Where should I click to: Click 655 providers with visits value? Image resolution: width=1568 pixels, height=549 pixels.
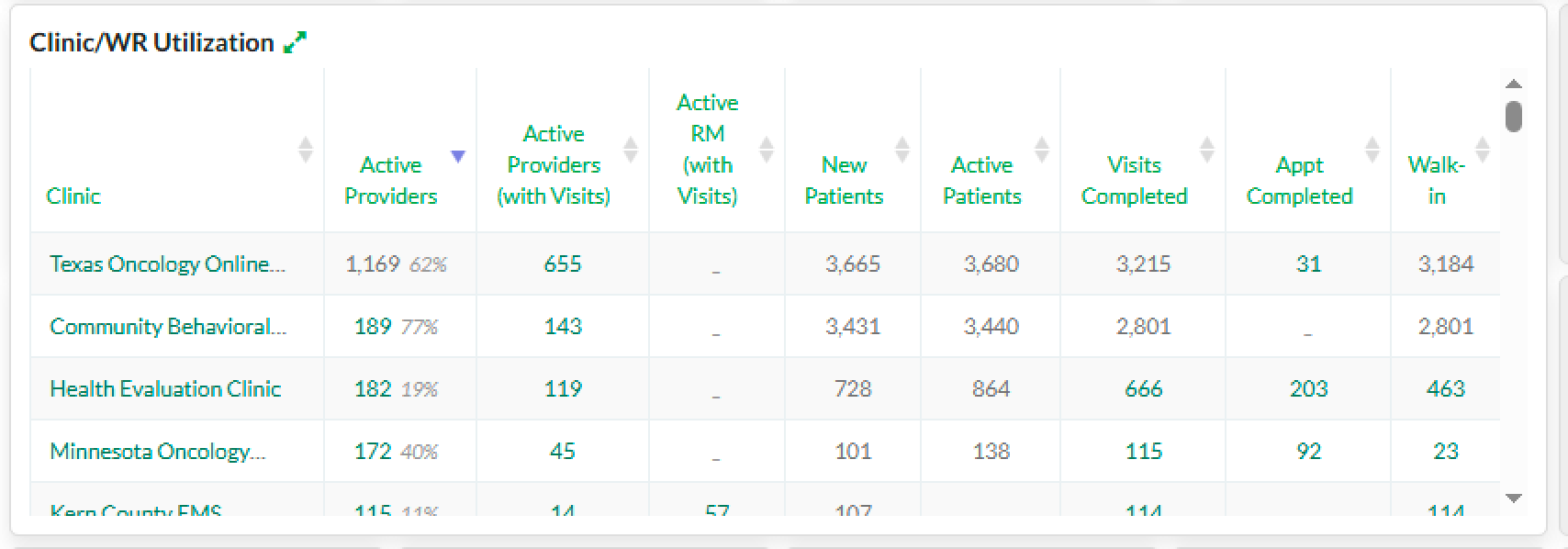pos(562,264)
